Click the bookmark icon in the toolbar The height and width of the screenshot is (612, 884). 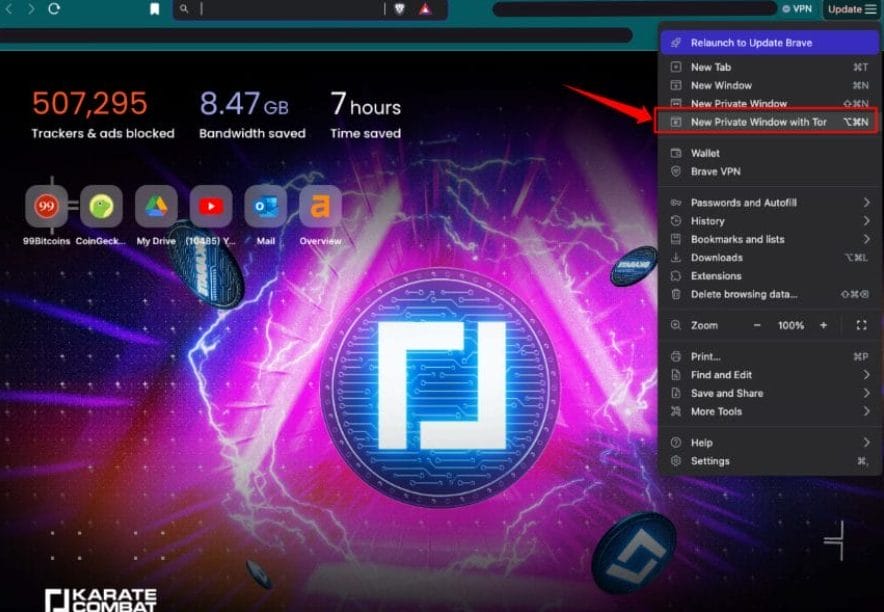[154, 9]
